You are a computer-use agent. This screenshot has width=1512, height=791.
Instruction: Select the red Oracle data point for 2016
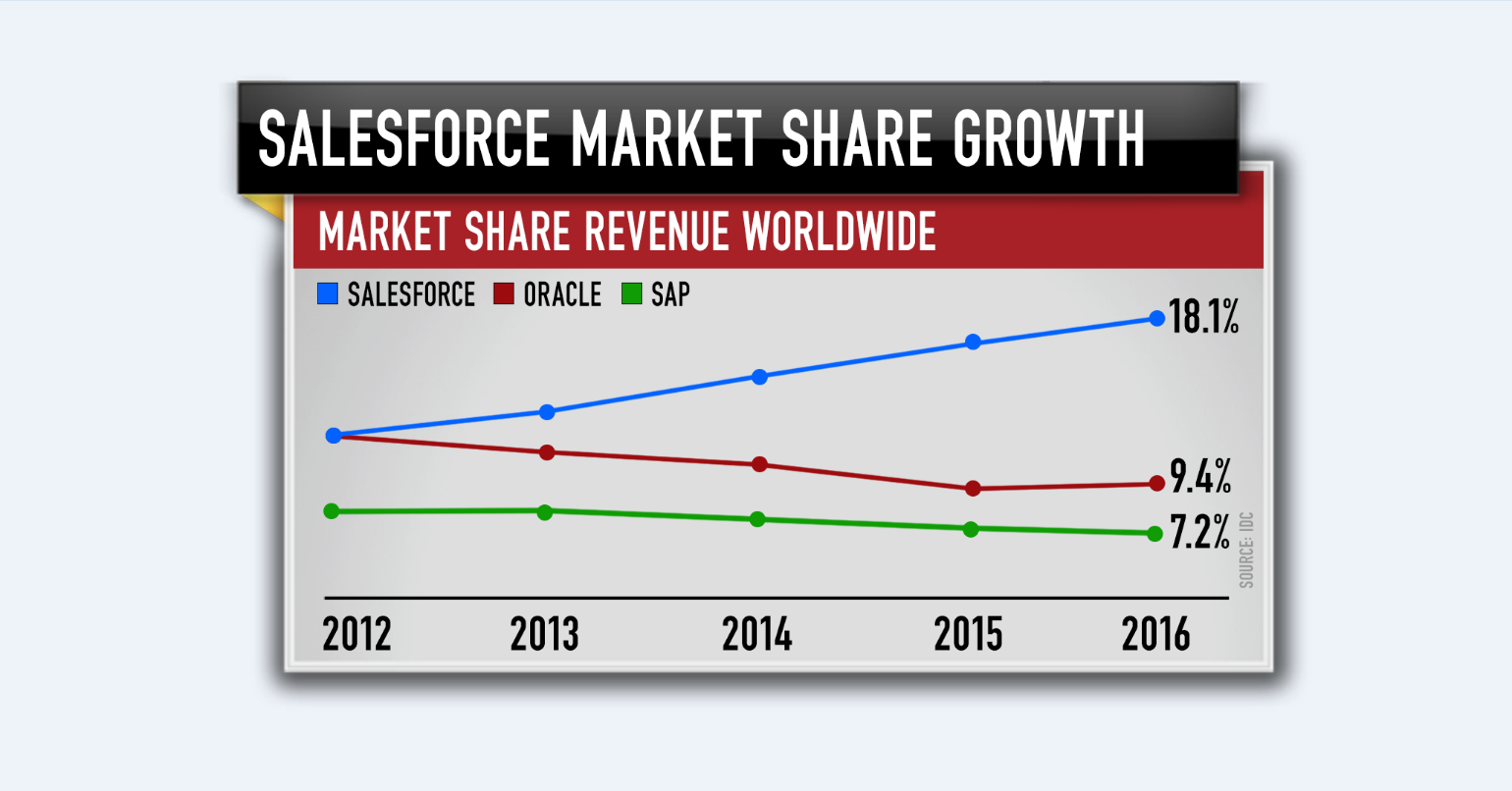click(1157, 484)
